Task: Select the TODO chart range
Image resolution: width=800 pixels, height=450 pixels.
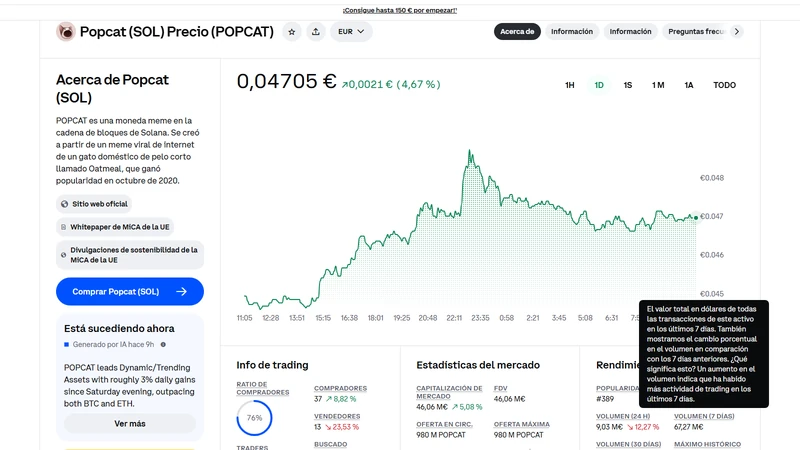Action: tap(724, 85)
